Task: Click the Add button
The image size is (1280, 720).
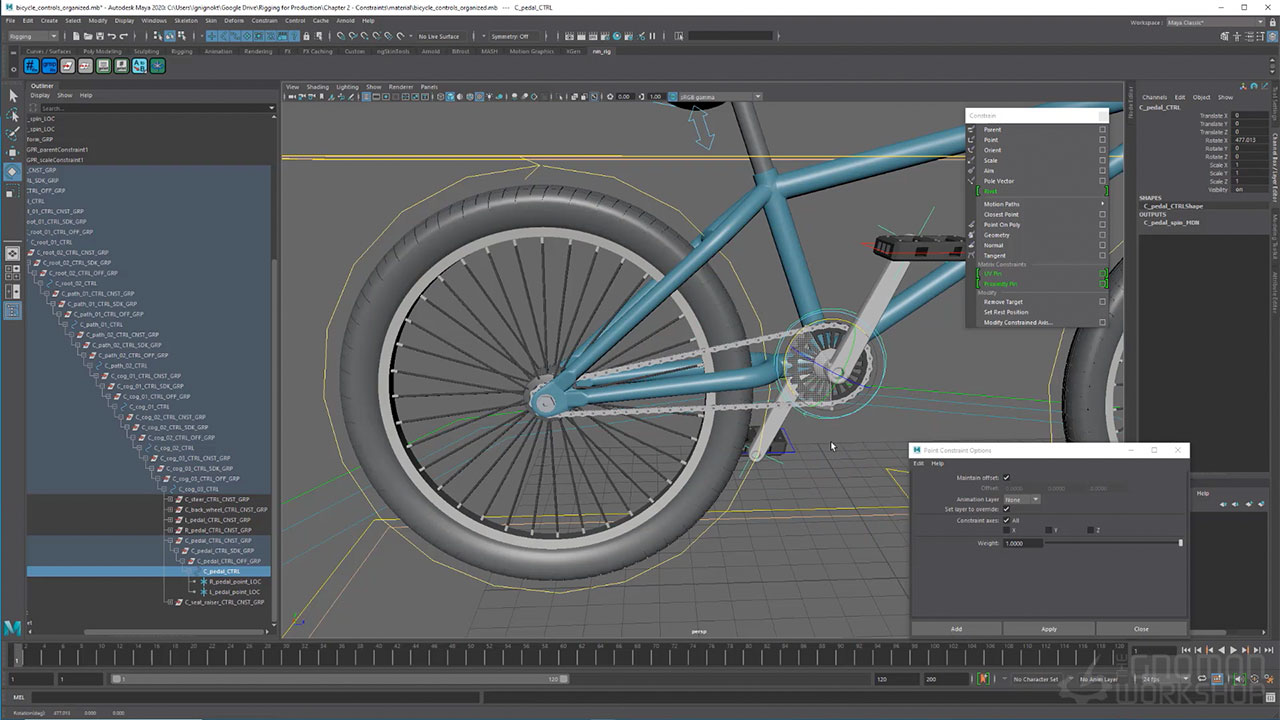Action: (x=956, y=629)
